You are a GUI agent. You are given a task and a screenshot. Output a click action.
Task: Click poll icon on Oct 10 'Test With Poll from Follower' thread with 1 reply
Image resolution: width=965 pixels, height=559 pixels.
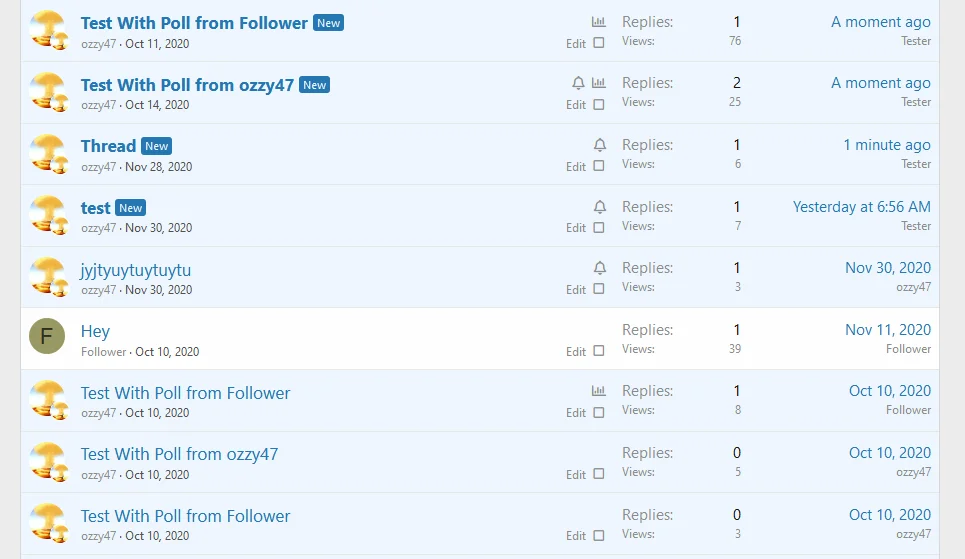tap(599, 391)
